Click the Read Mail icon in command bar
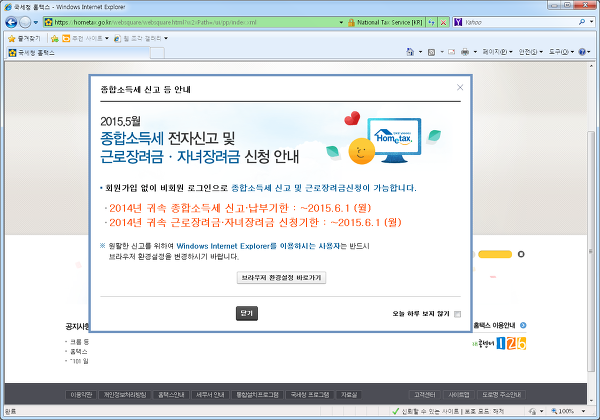This screenshot has height=420, width=600. click(452, 52)
